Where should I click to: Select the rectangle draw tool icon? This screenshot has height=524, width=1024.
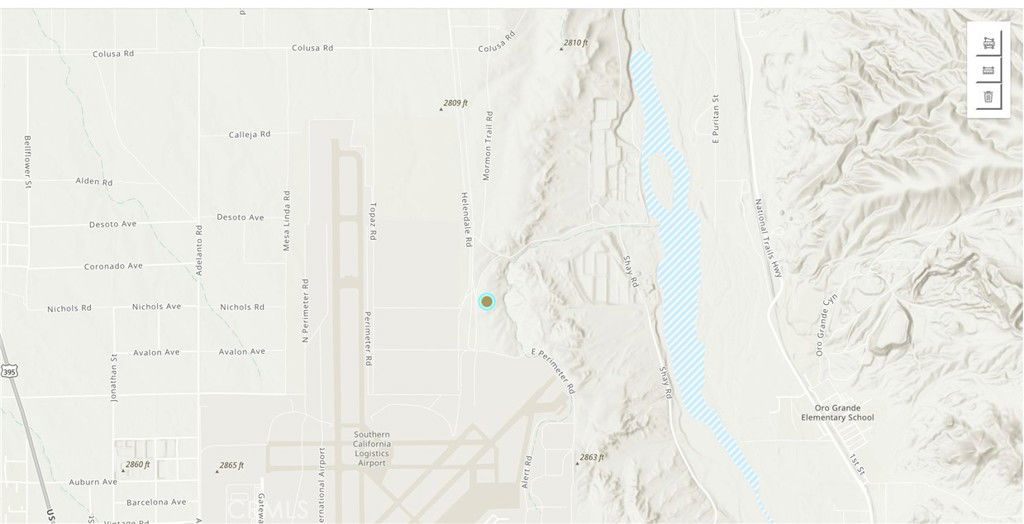click(988, 71)
